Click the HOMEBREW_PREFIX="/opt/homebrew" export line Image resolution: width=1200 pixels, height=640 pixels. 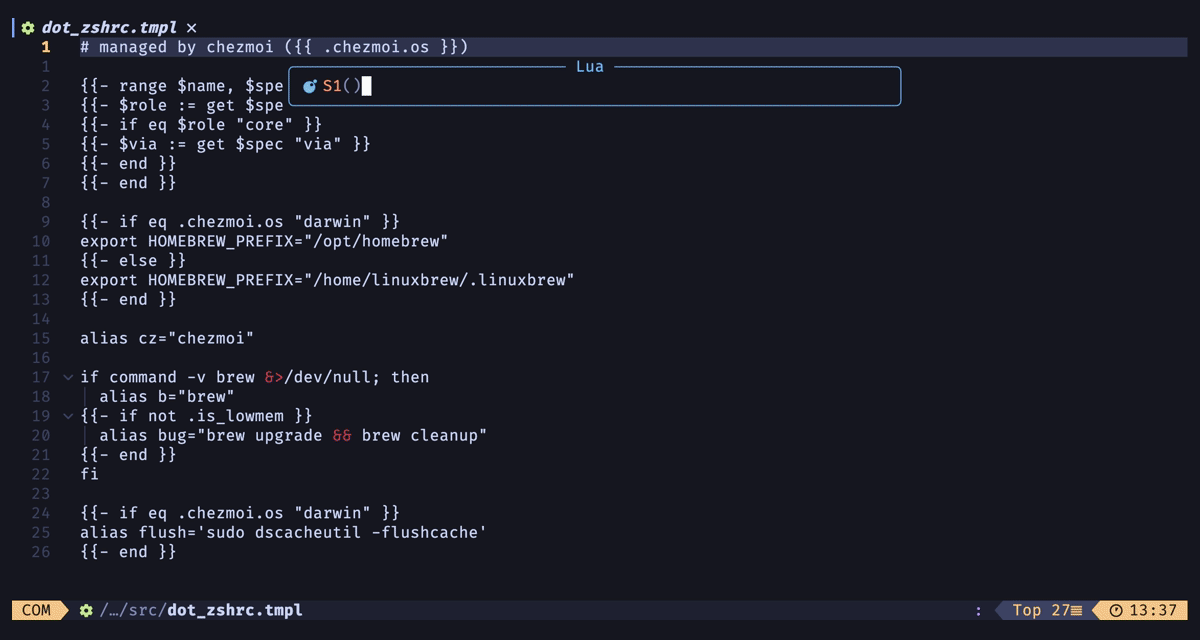[x=264, y=241]
